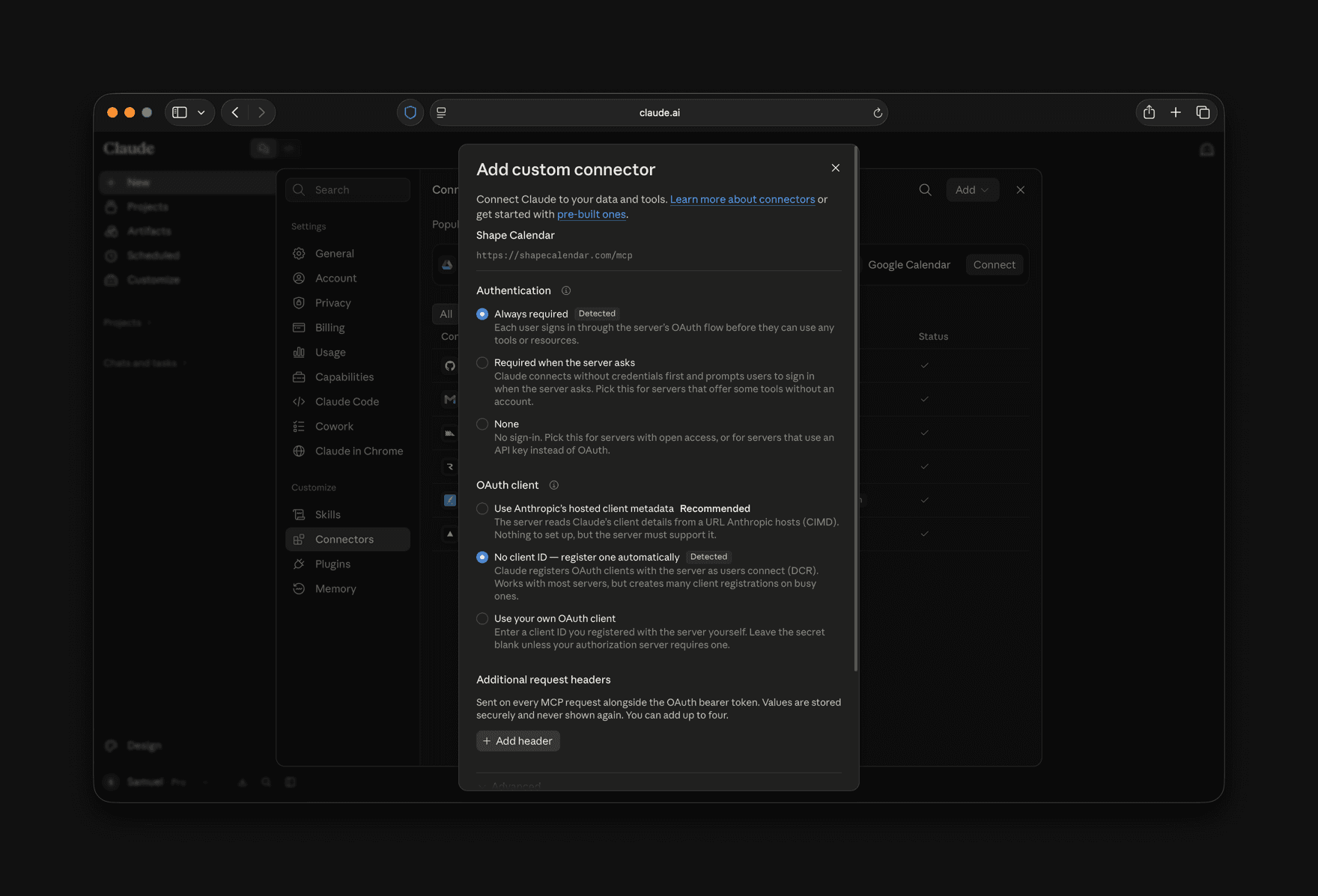Click the claude.ai address bar
1318x896 pixels.
pyautogui.click(x=659, y=112)
